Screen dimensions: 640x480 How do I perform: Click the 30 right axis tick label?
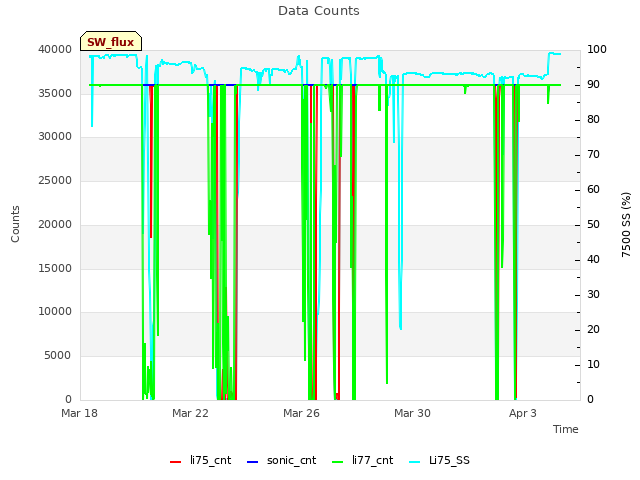pyautogui.click(x=593, y=295)
